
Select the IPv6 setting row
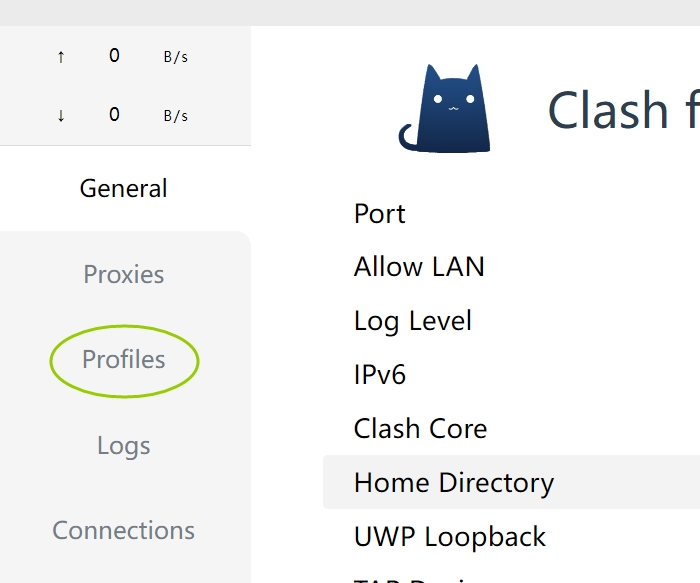click(380, 375)
